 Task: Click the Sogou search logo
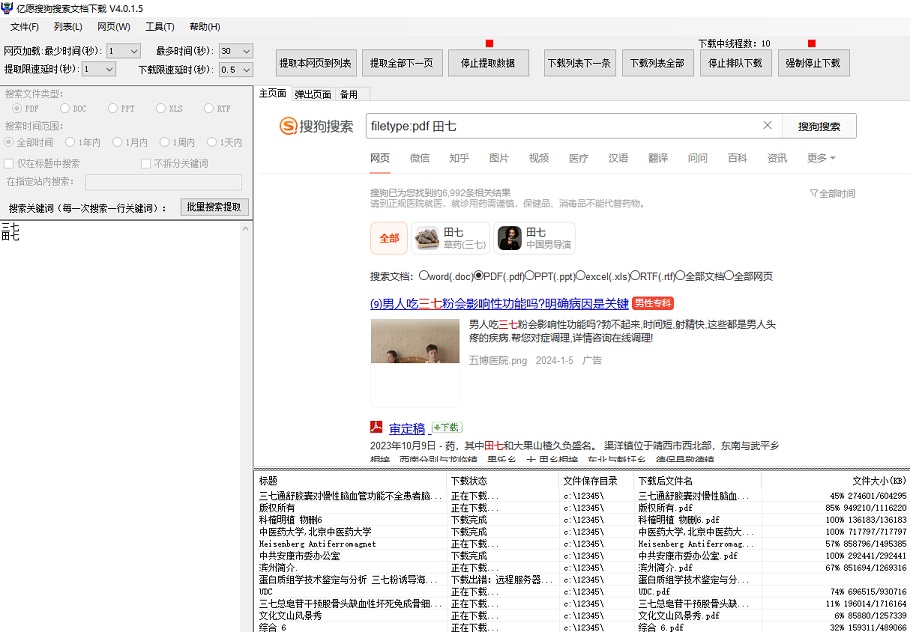(x=316, y=126)
